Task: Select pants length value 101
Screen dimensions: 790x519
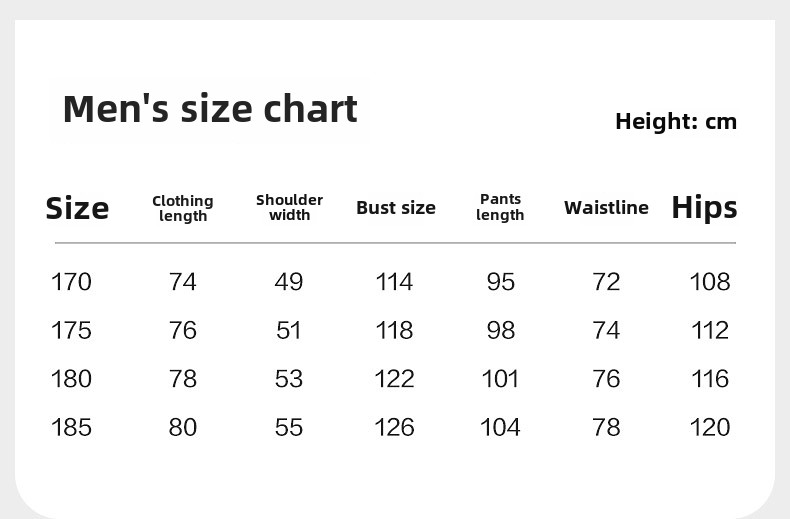Action: tap(500, 379)
